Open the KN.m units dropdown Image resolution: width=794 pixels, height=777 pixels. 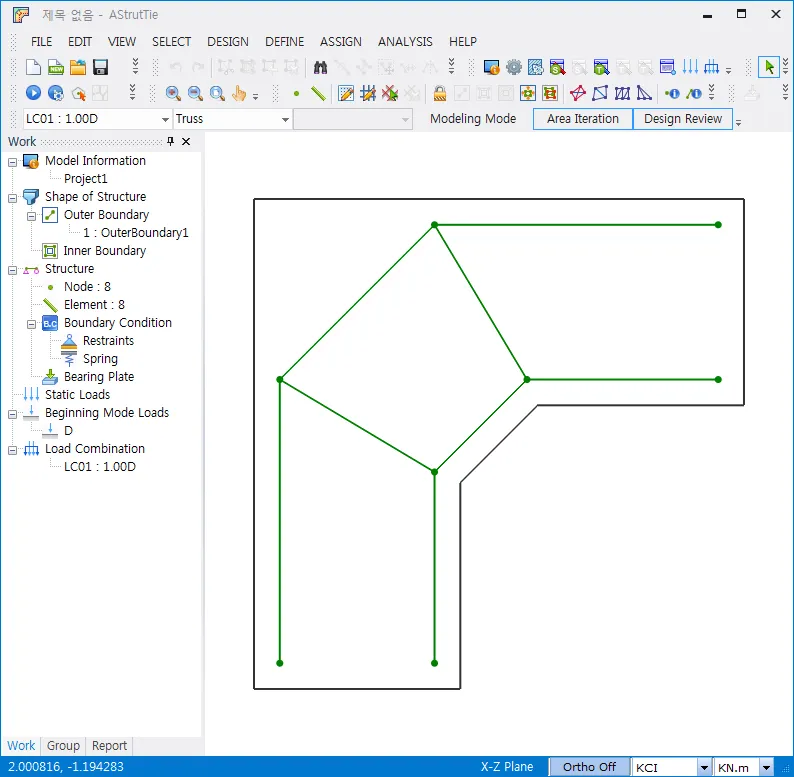[x=766, y=767]
